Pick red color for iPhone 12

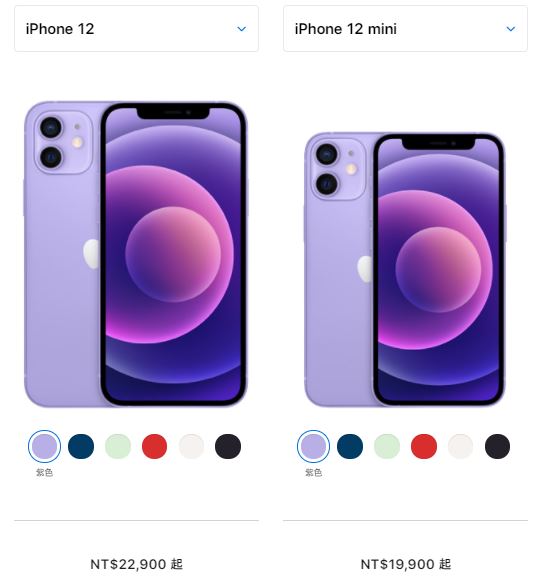pyautogui.click(x=154, y=446)
